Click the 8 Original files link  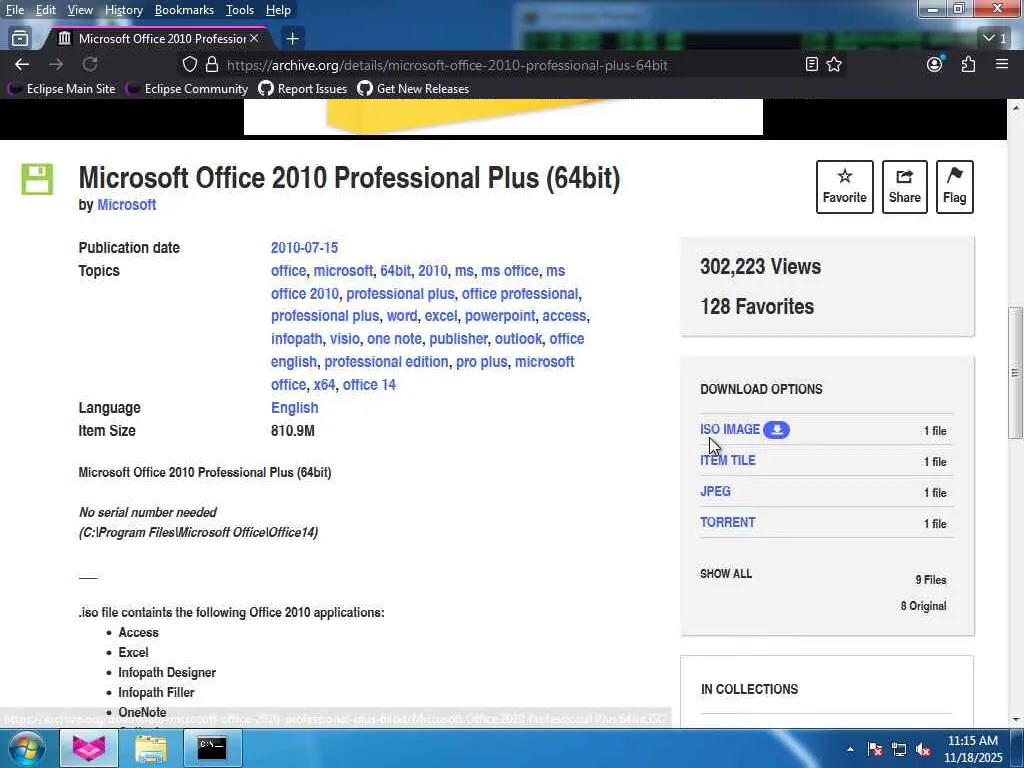point(923,606)
